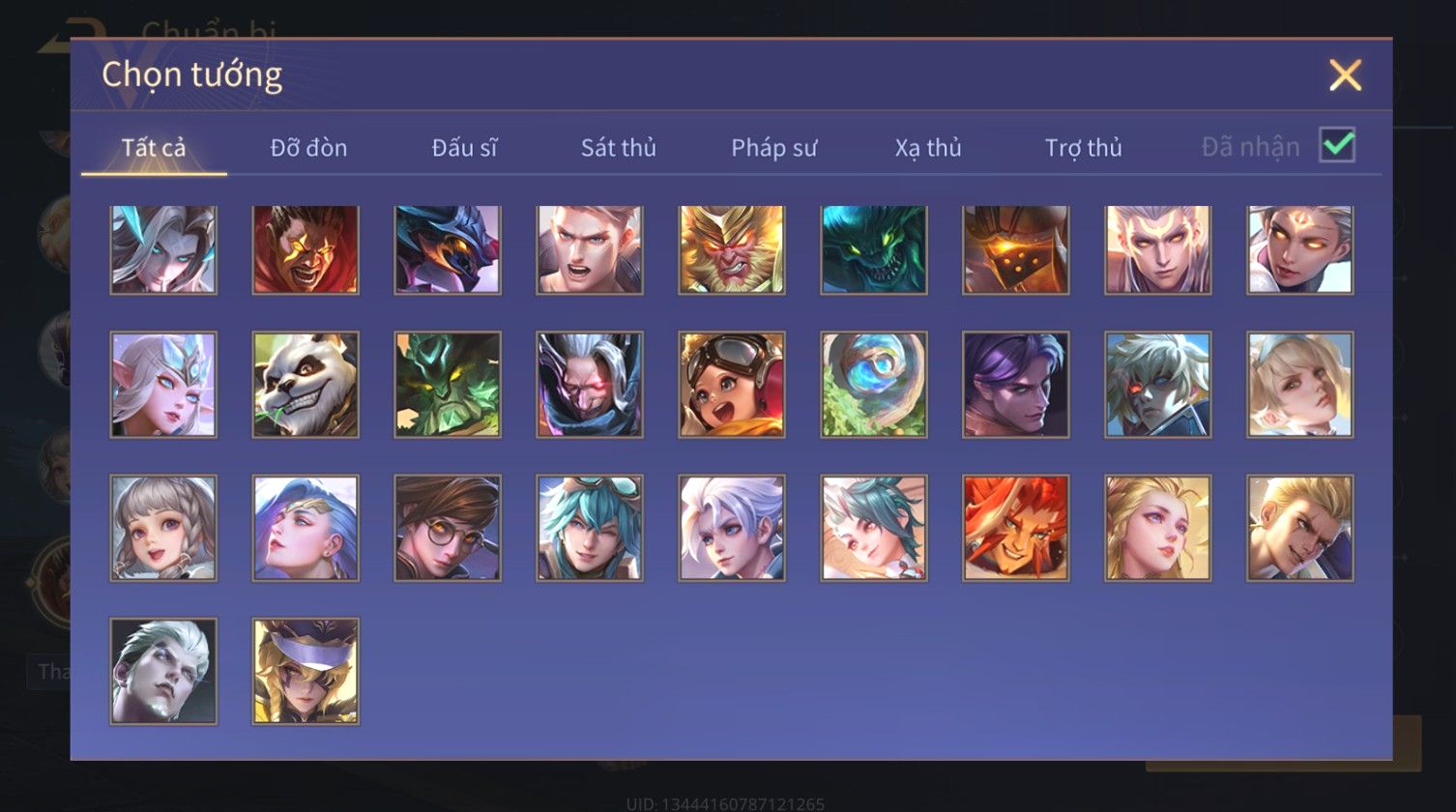Screen dimensions: 1456x812
Task: Choose the elf hero with silver tiara
Action: [163, 385]
